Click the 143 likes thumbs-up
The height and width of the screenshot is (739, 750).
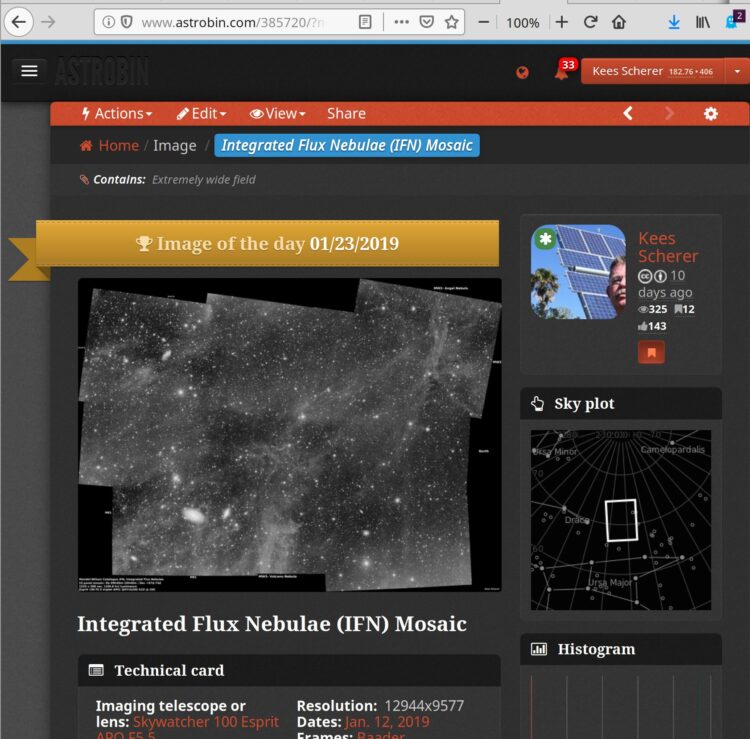point(652,326)
